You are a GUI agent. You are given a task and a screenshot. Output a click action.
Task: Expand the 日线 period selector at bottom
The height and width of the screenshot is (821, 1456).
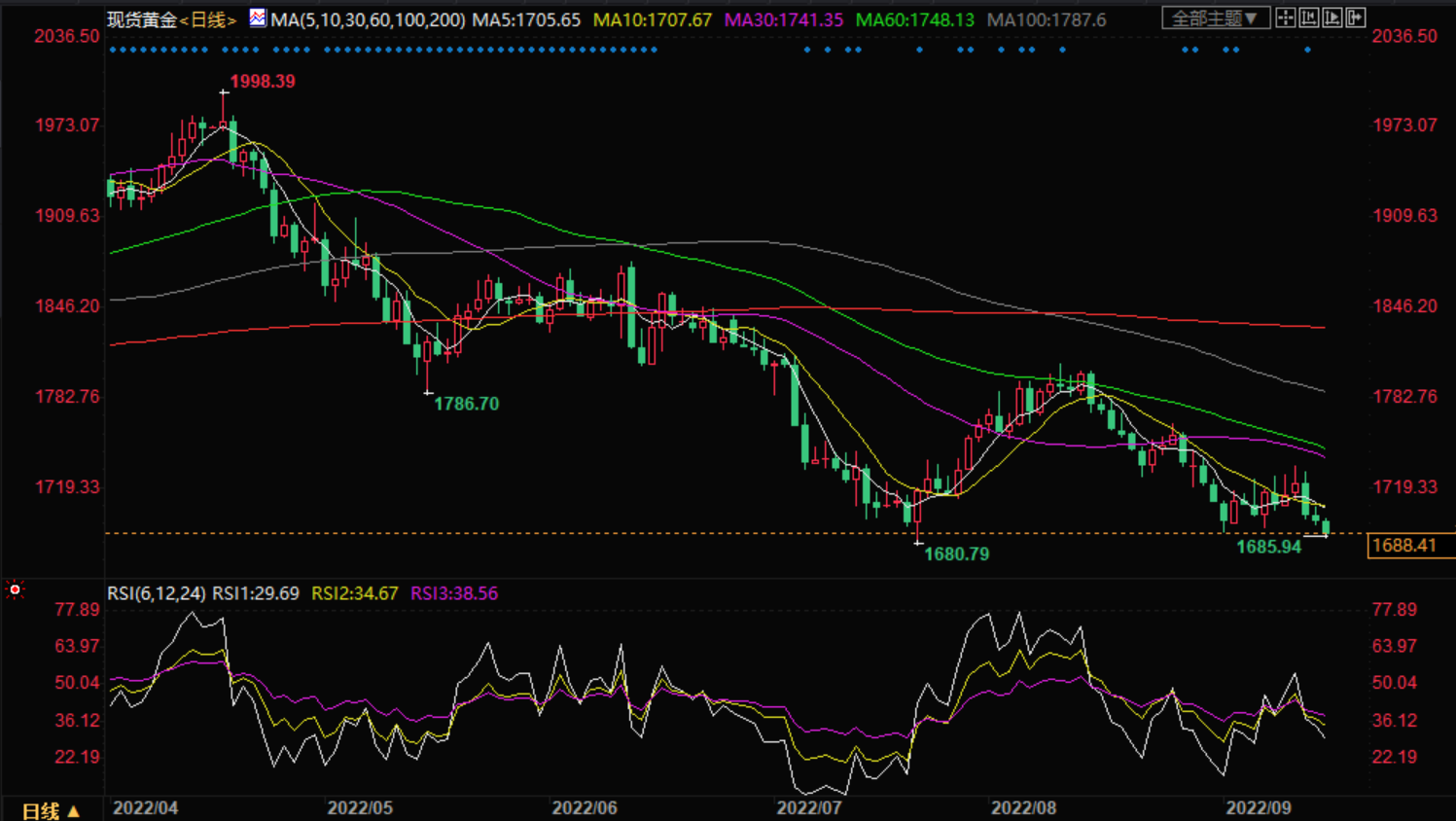51,810
